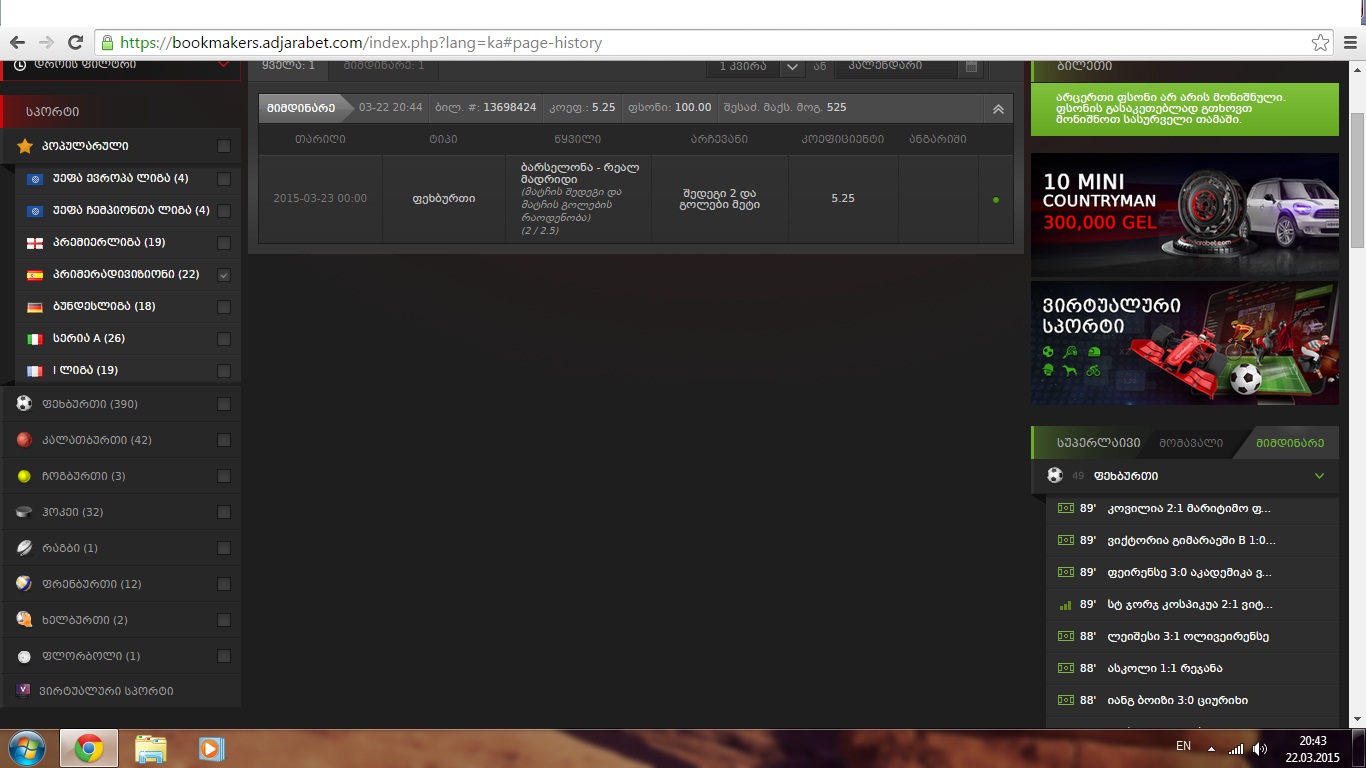Click the soccer ball icon beside ფეხბურთი (390)
The width and height of the screenshot is (1366, 768).
click(25, 404)
